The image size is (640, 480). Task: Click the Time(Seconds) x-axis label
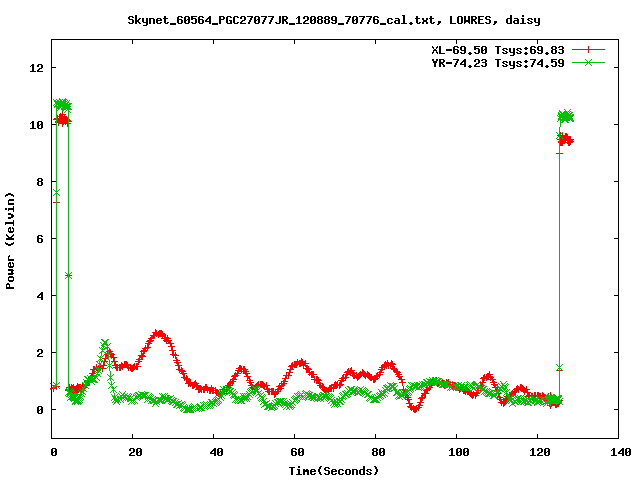[333, 471]
